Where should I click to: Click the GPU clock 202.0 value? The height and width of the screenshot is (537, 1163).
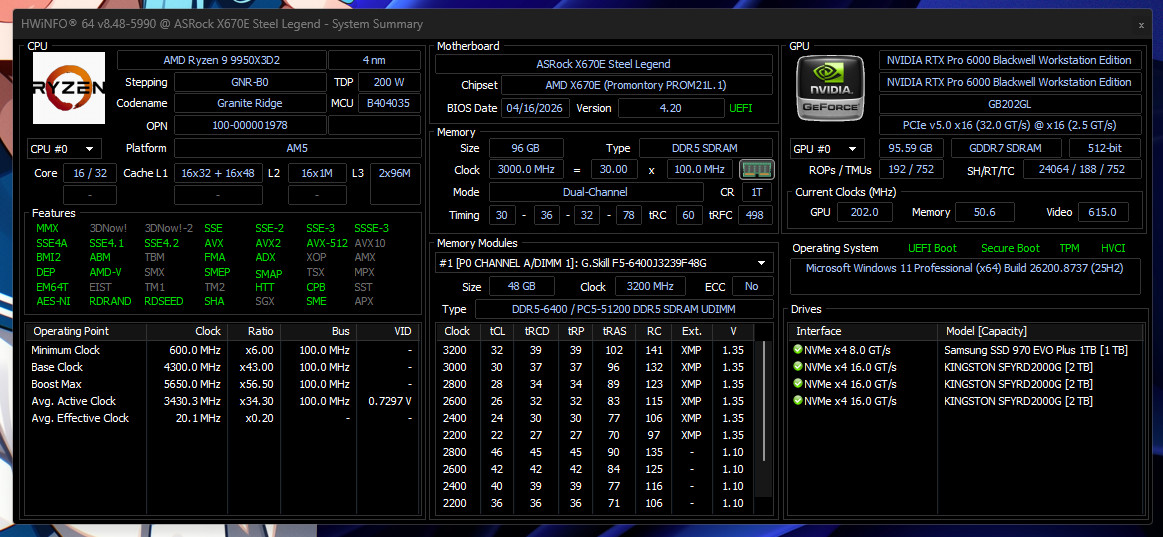pos(865,212)
